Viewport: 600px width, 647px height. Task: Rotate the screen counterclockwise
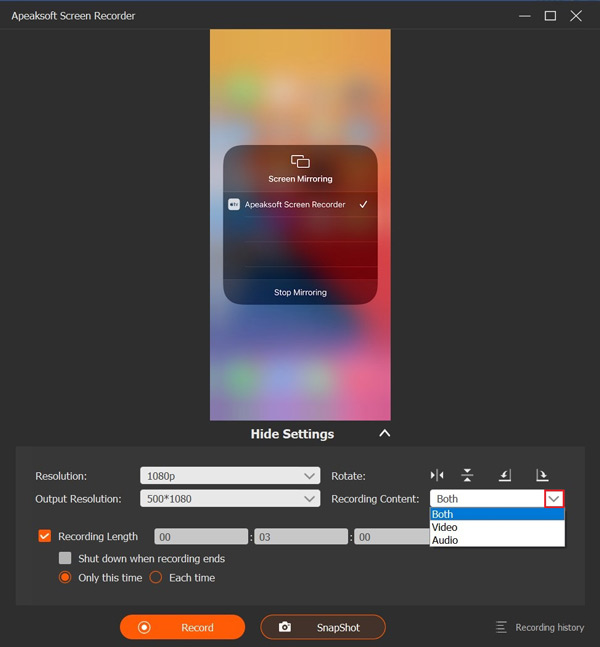505,475
